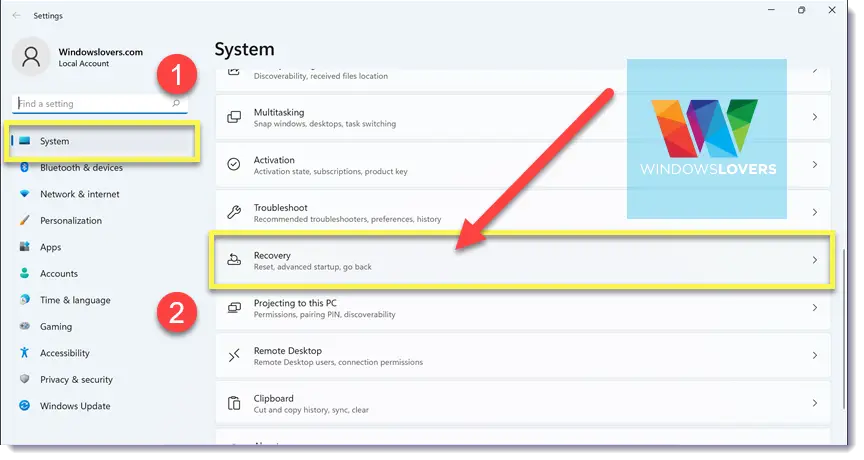
Task: Click the Time & language globe icon
Action: click(24, 299)
